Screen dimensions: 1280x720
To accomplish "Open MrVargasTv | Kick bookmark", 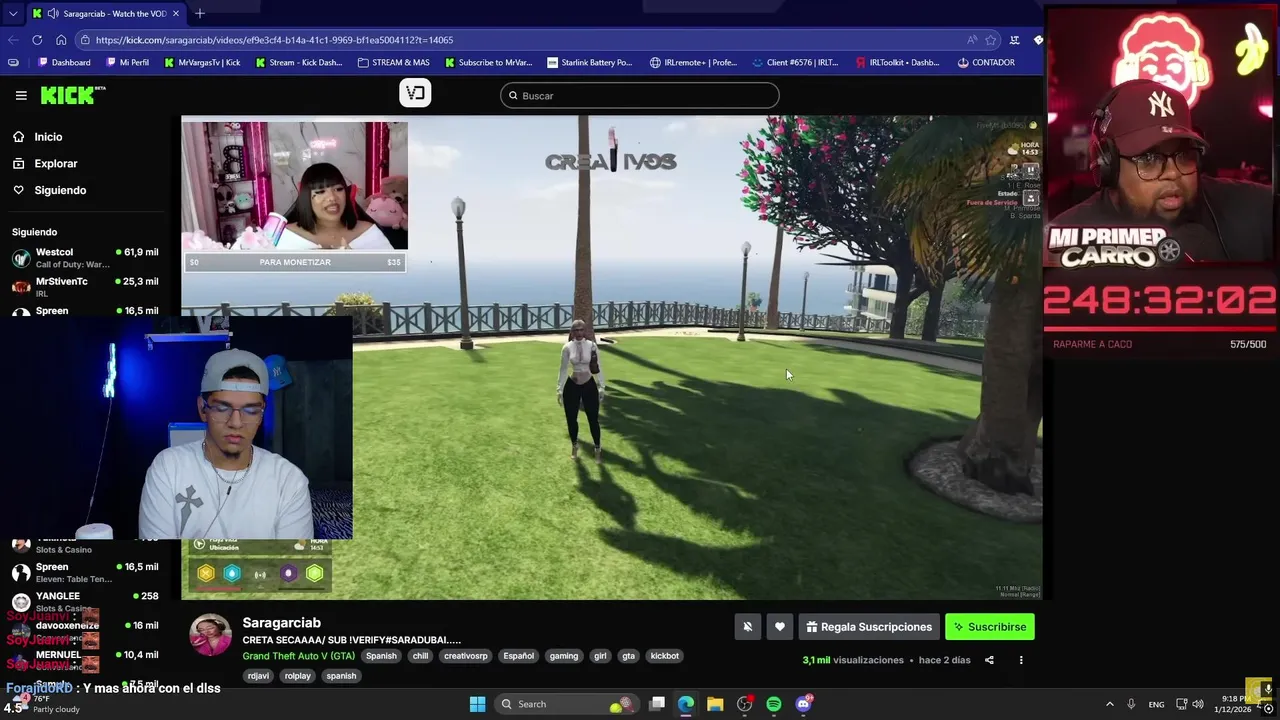I will [201, 62].
